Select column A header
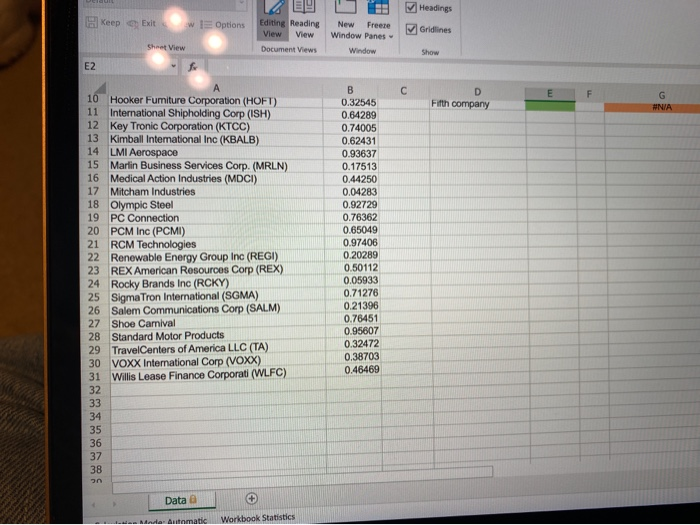 216,88
